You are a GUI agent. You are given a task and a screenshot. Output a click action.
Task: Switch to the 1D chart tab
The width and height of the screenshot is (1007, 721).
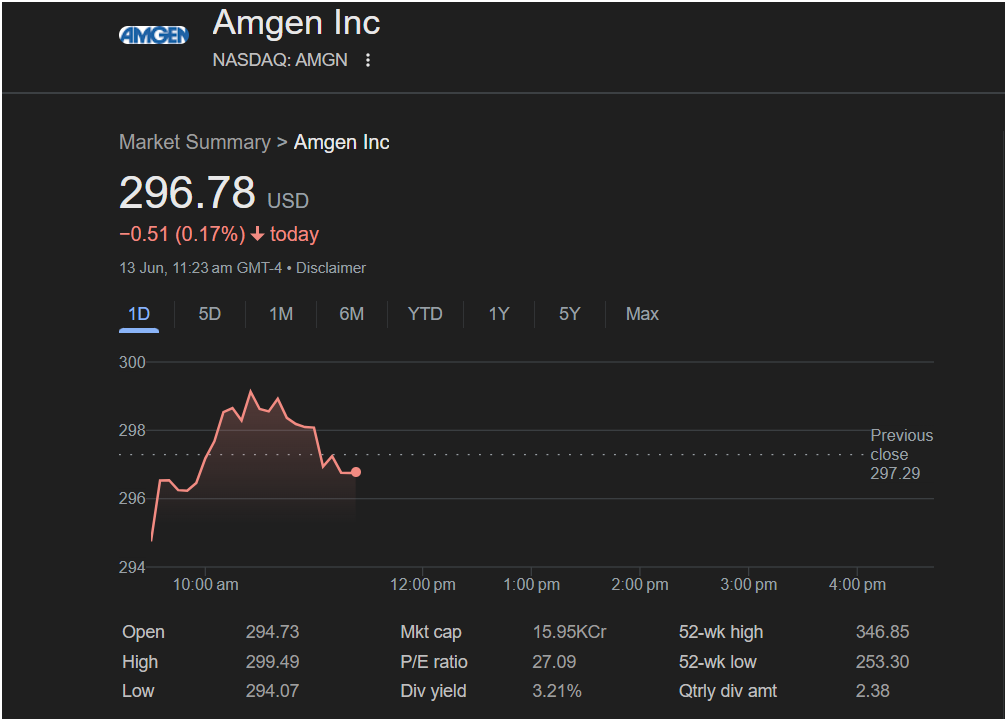[139, 314]
